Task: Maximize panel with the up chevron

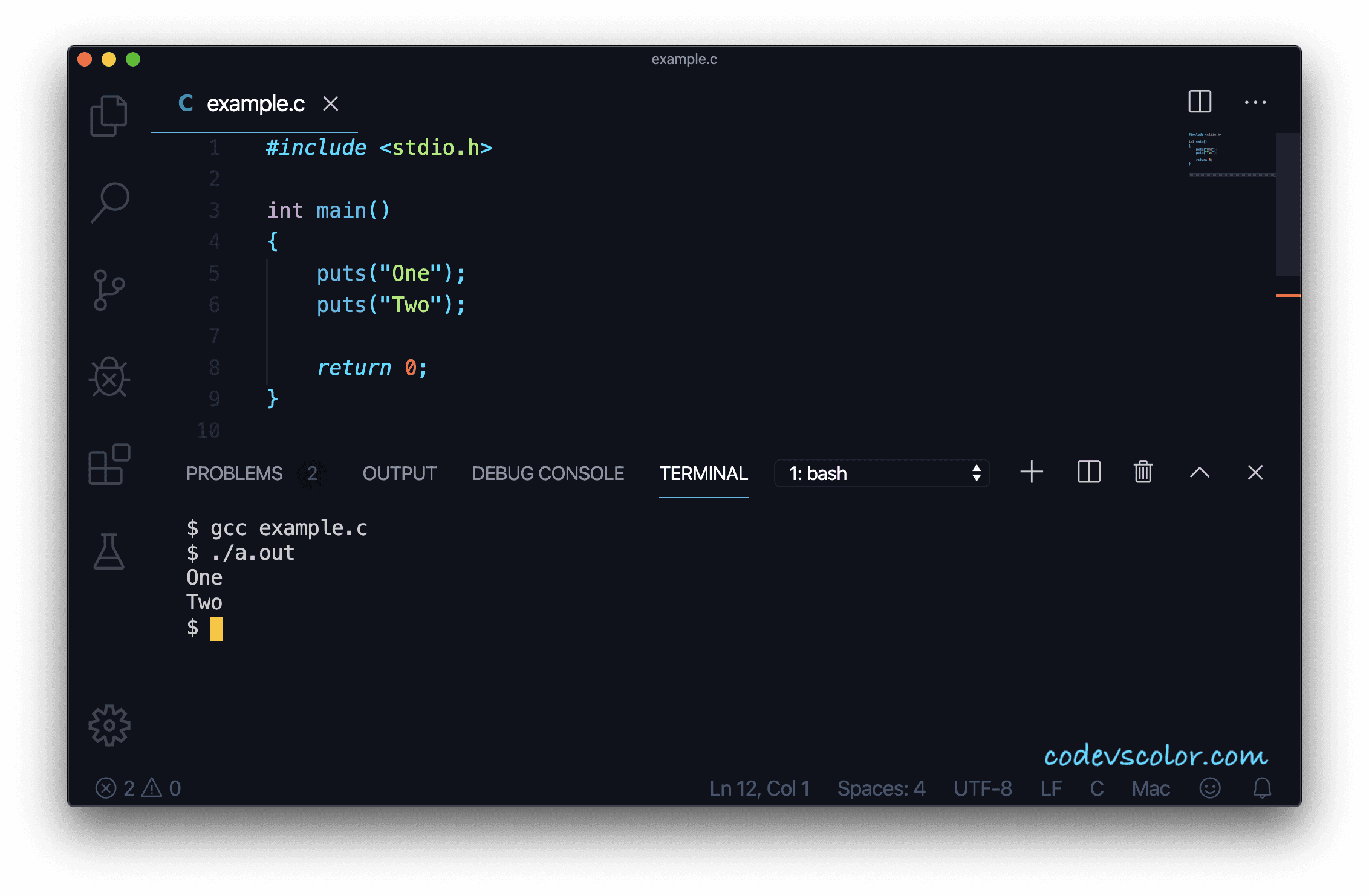Action: (1200, 472)
